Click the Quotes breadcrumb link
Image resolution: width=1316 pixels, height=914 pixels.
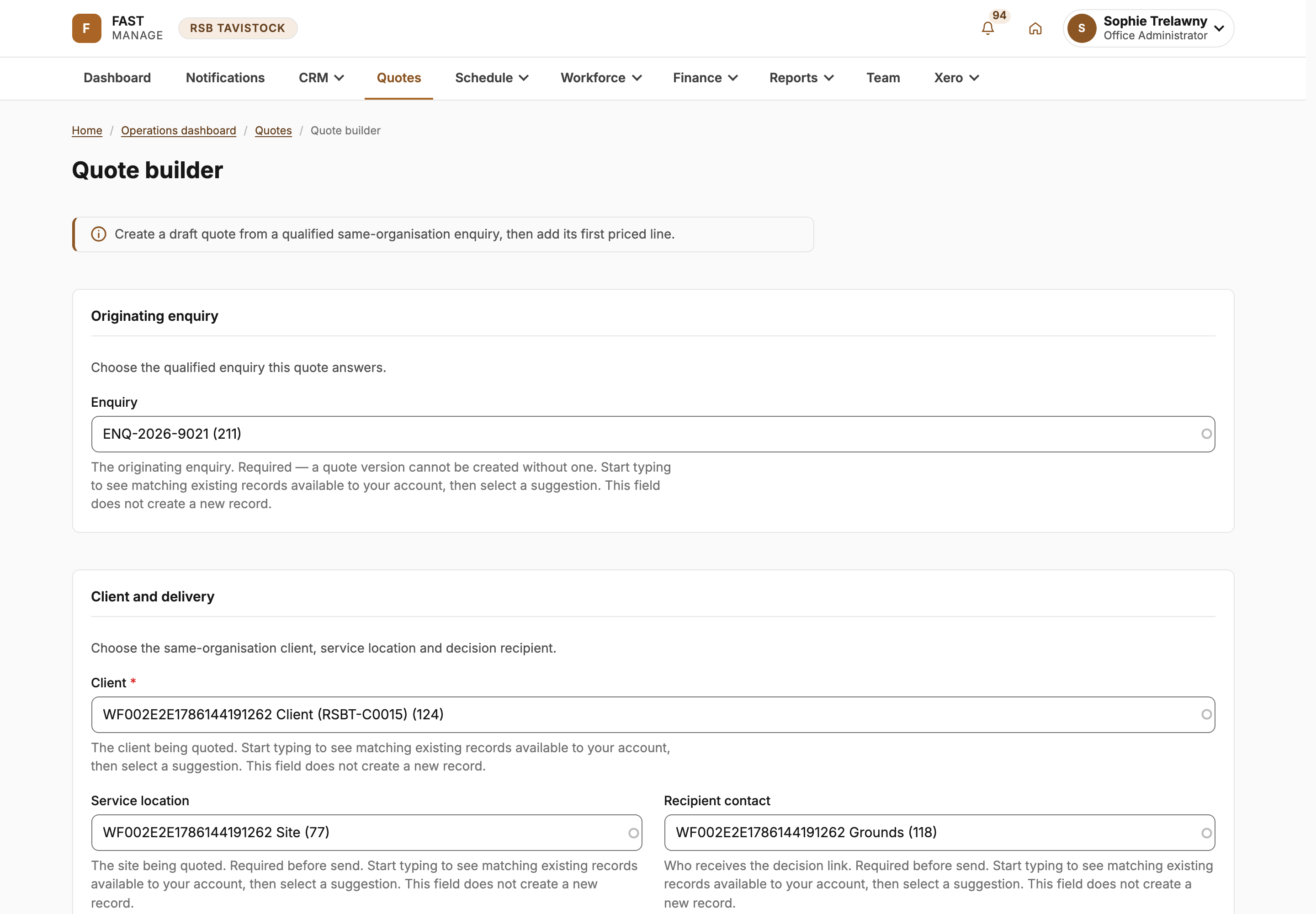tap(273, 131)
